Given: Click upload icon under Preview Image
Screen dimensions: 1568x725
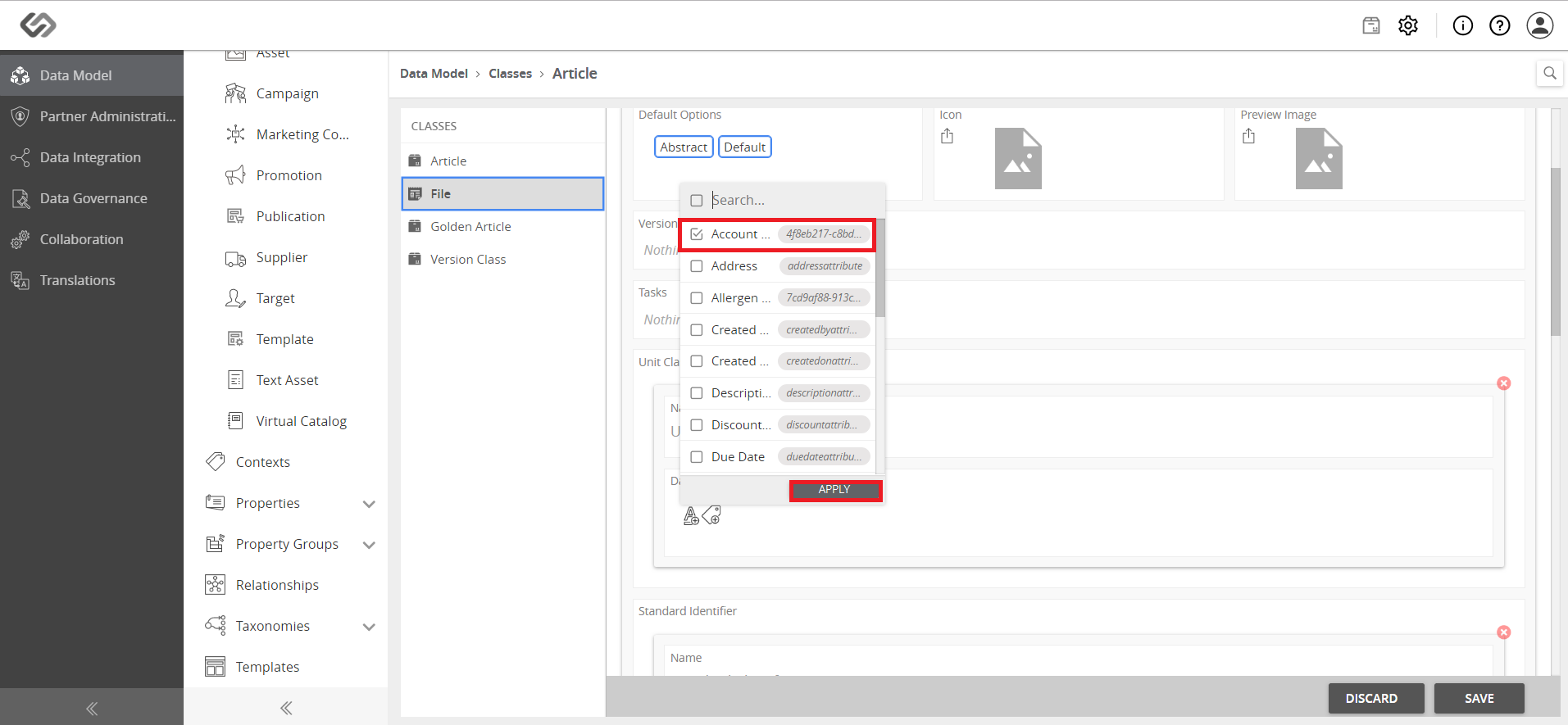Looking at the screenshot, I should tap(1248, 136).
